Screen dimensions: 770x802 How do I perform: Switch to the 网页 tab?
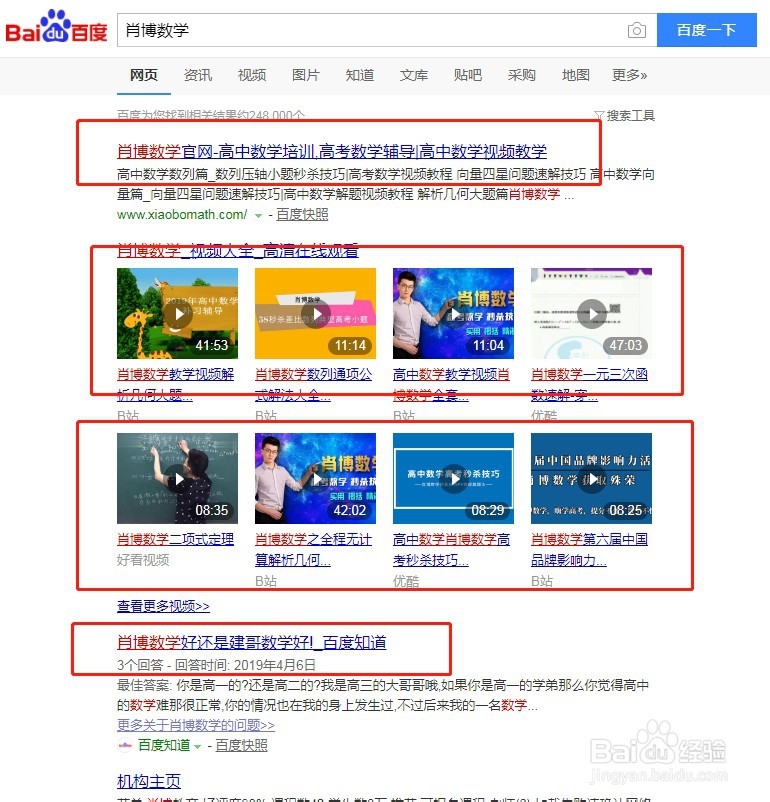coord(144,75)
